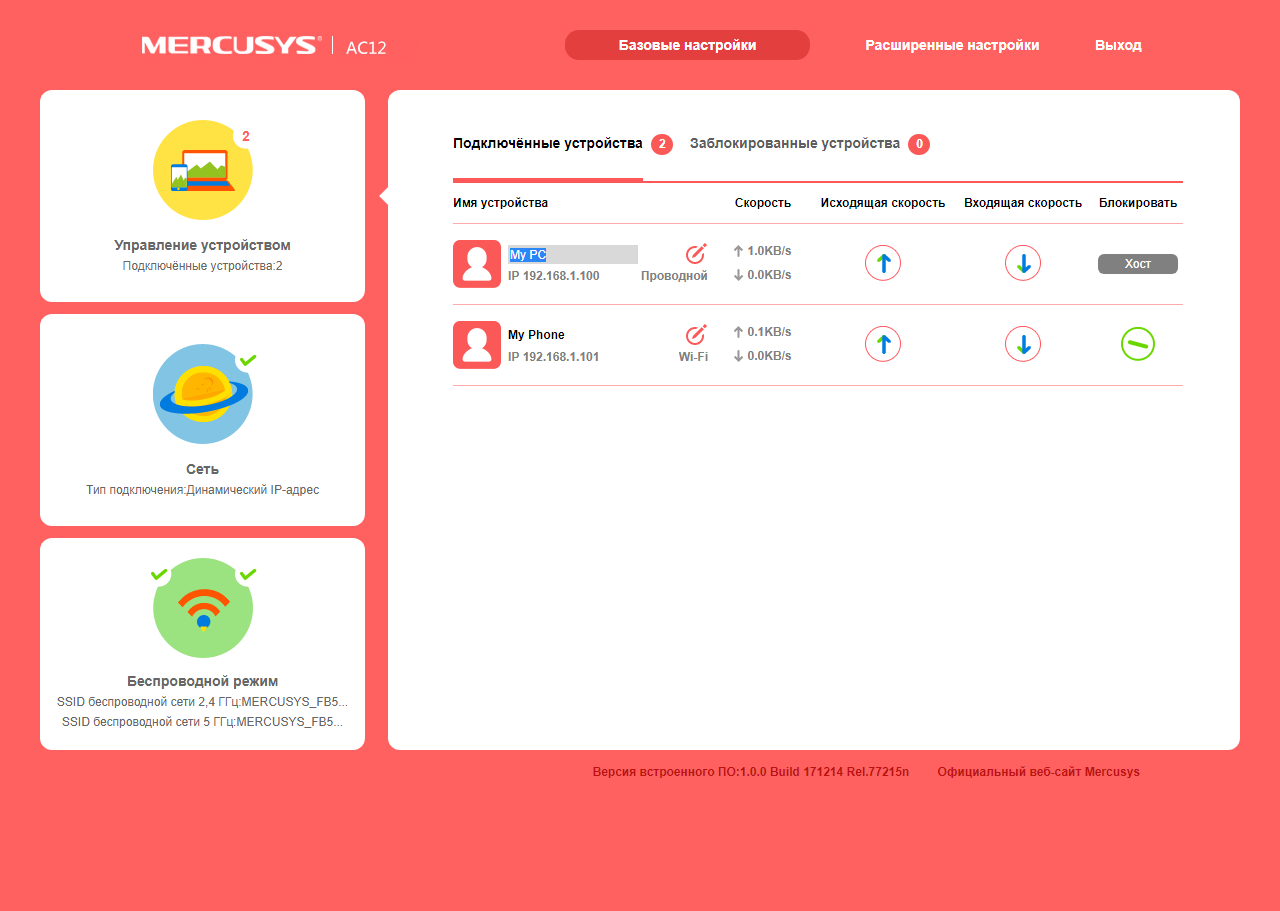
Task: Open Официальный веб-сайт Mercusys link
Action: pyautogui.click(x=1038, y=772)
